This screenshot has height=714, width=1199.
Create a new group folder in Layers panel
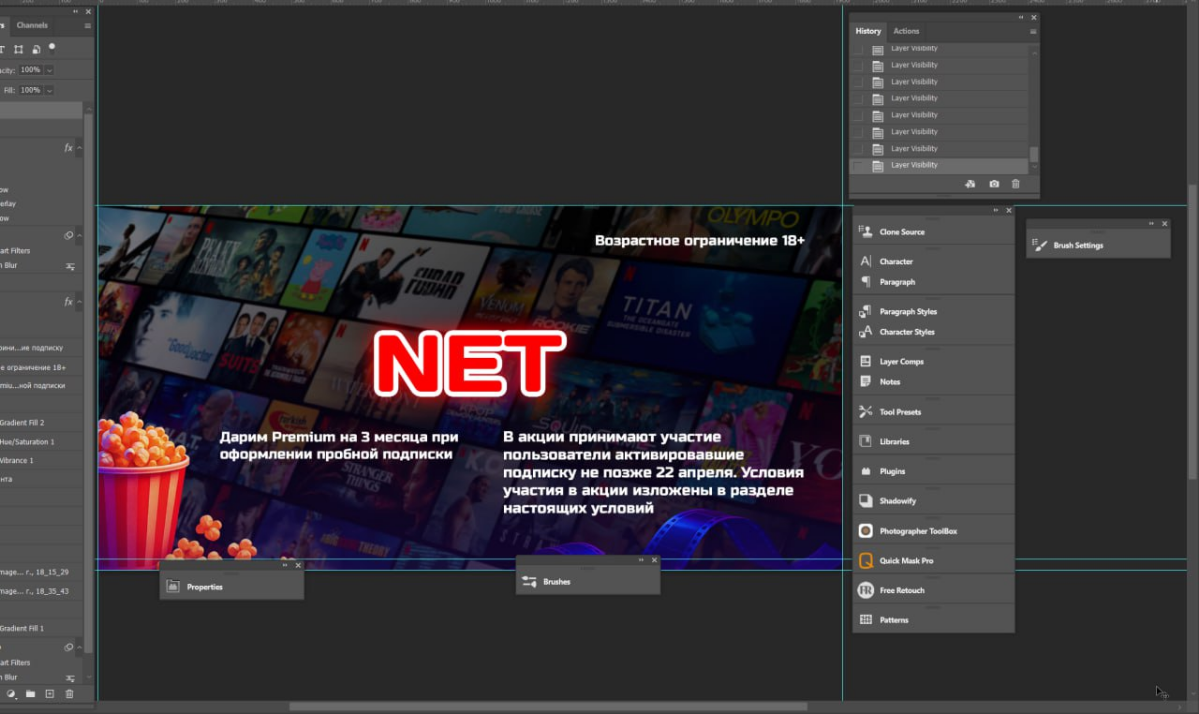coord(31,693)
